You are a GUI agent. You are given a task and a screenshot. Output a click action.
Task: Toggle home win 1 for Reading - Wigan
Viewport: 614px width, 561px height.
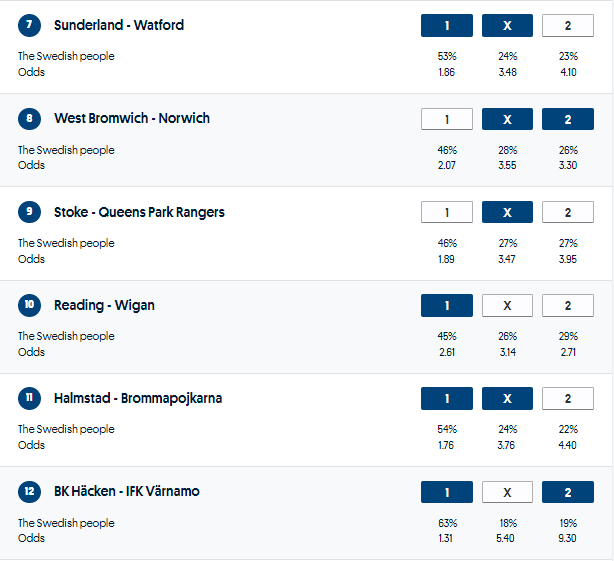(447, 305)
